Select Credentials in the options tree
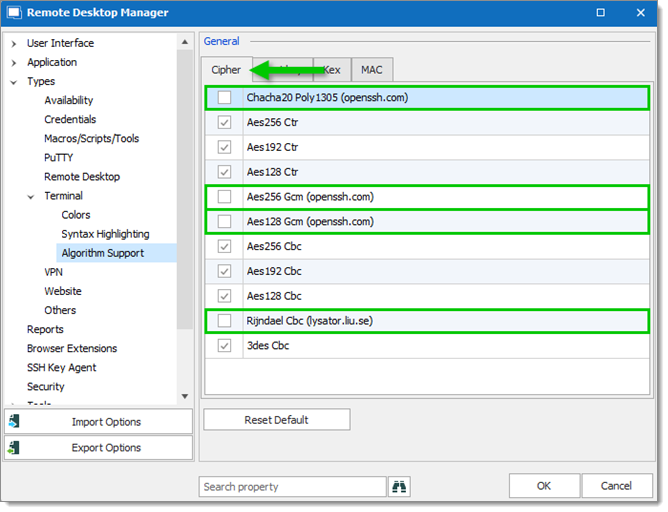The width and height of the screenshot is (668, 512). point(70,119)
